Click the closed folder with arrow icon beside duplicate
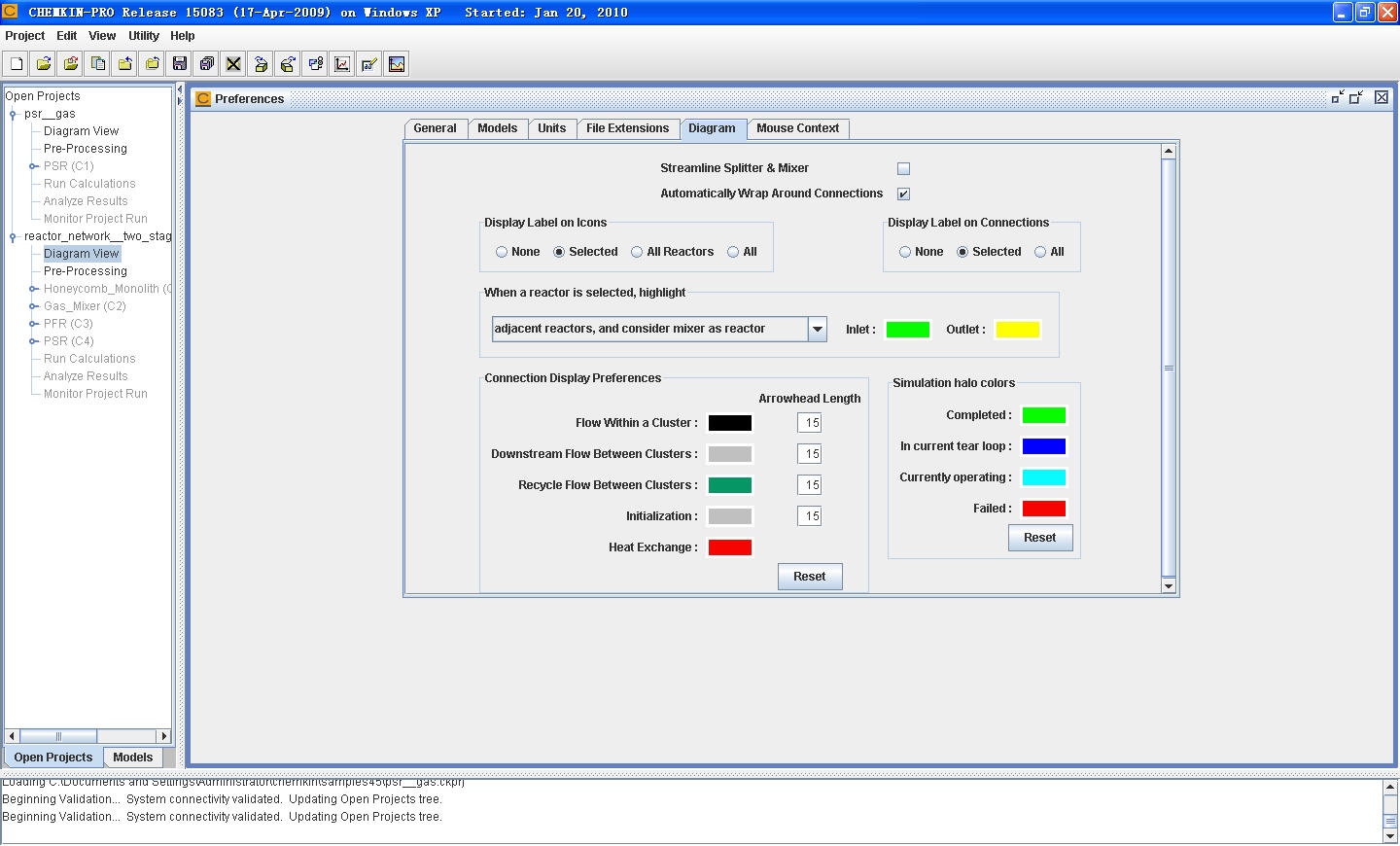The image size is (1400, 846). pos(125,64)
